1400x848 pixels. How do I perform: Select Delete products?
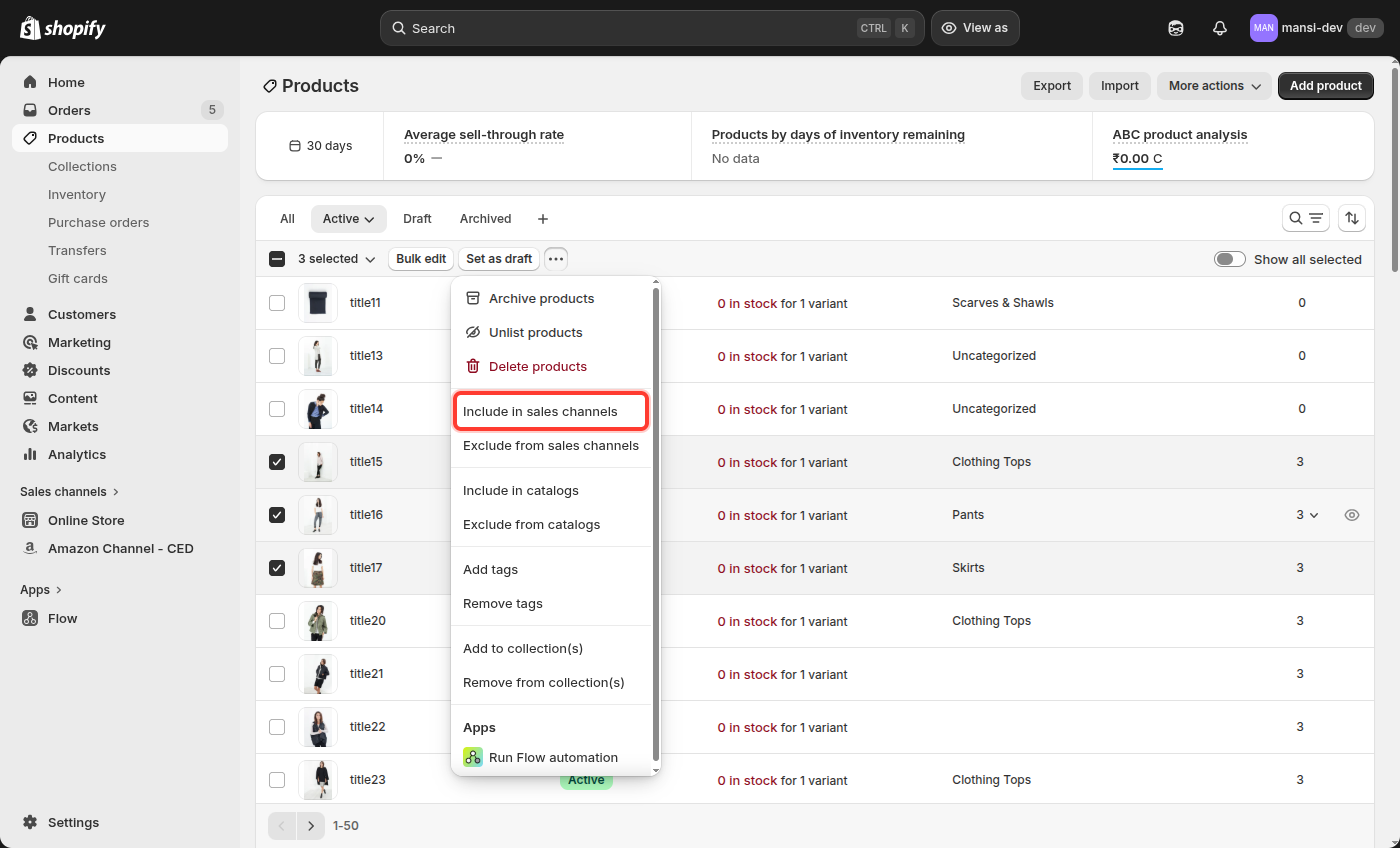coord(552,367)
